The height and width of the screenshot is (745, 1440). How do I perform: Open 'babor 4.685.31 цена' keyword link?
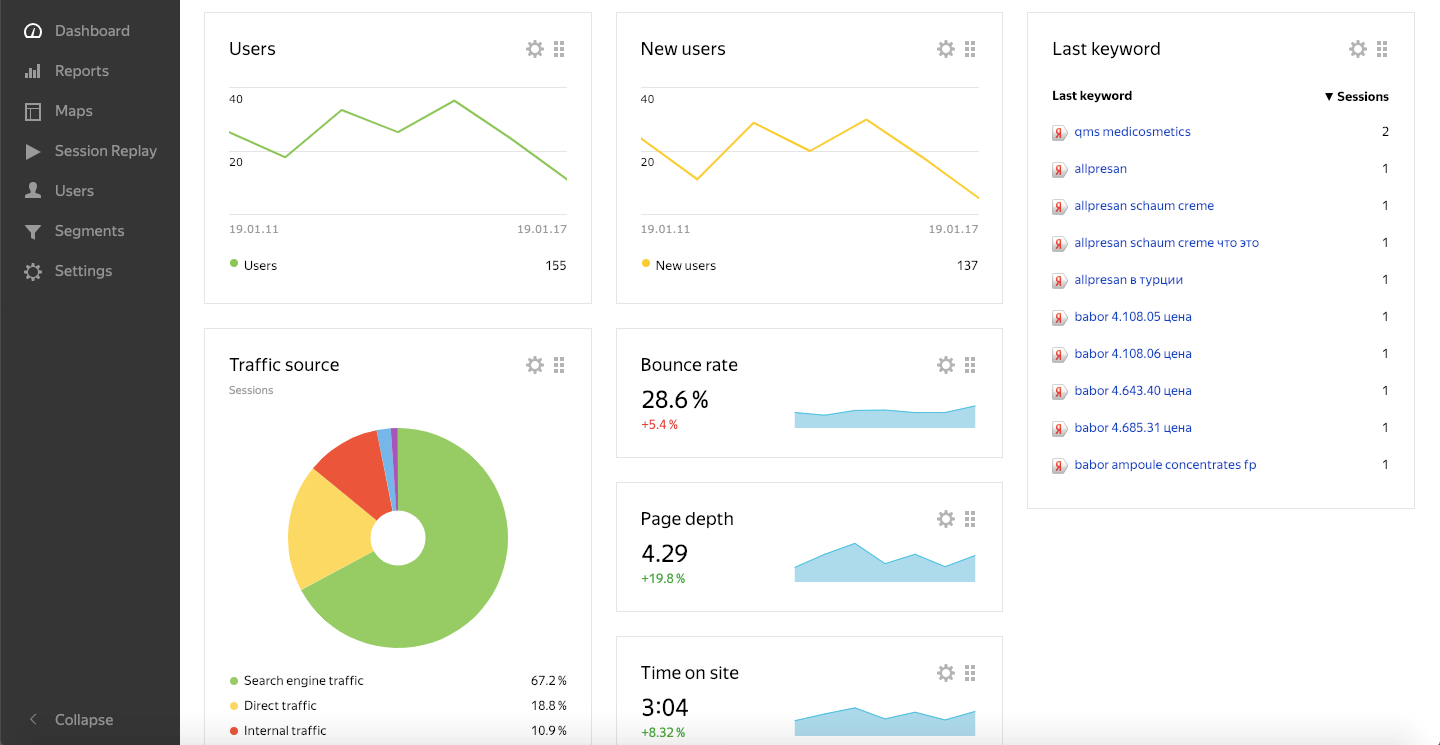click(x=1133, y=428)
